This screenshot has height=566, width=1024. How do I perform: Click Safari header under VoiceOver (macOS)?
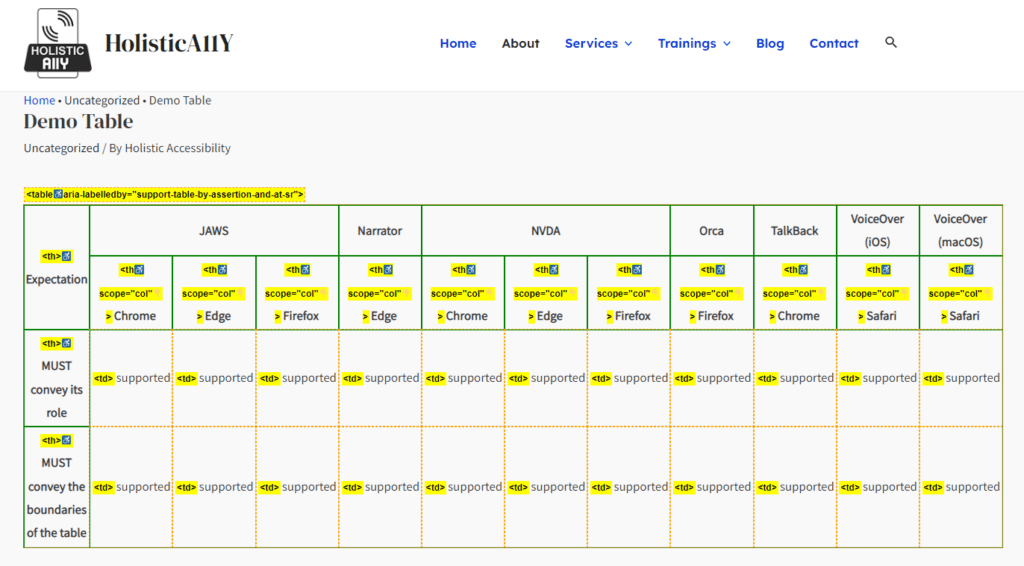coord(961,292)
